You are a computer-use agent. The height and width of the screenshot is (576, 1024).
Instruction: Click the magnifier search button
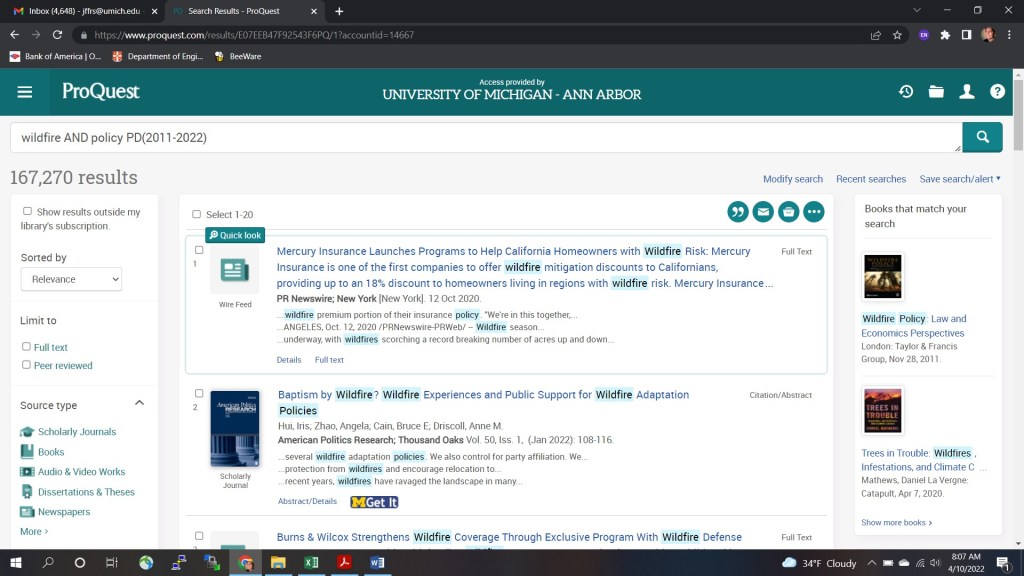pyautogui.click(x=982, y=137)
